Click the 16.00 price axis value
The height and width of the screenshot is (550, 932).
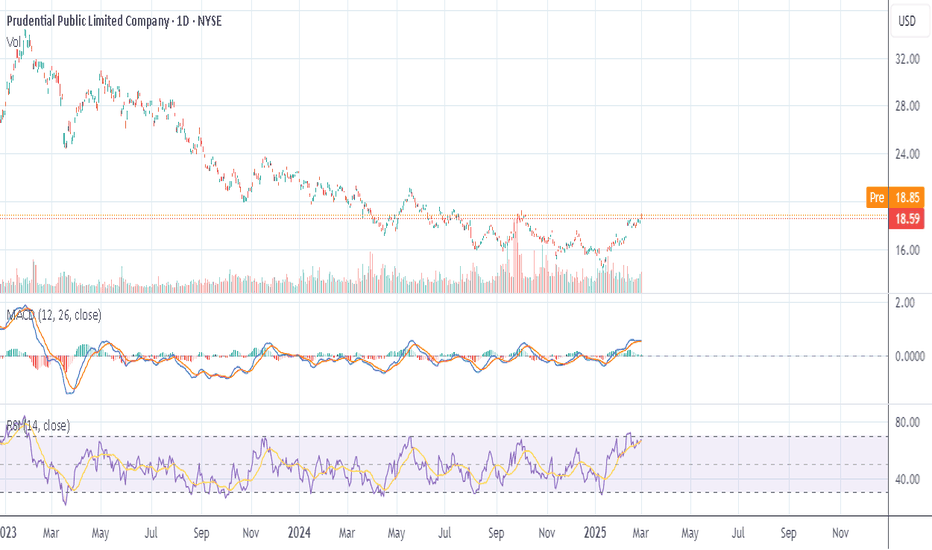pos(907,250)
